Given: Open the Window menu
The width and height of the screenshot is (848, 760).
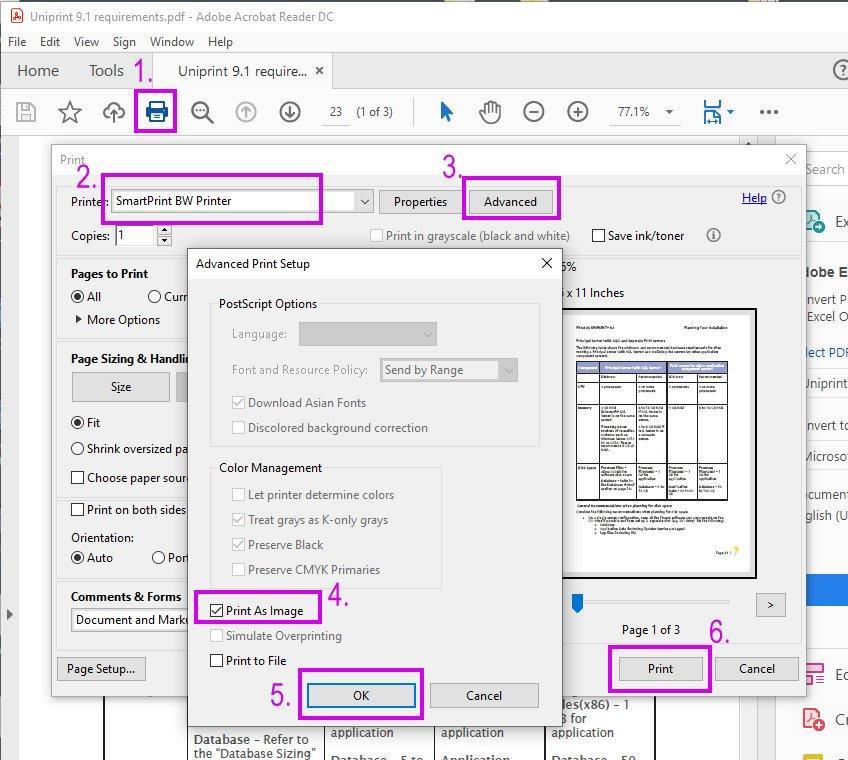Looking at the screenshot, I should 172,41.
